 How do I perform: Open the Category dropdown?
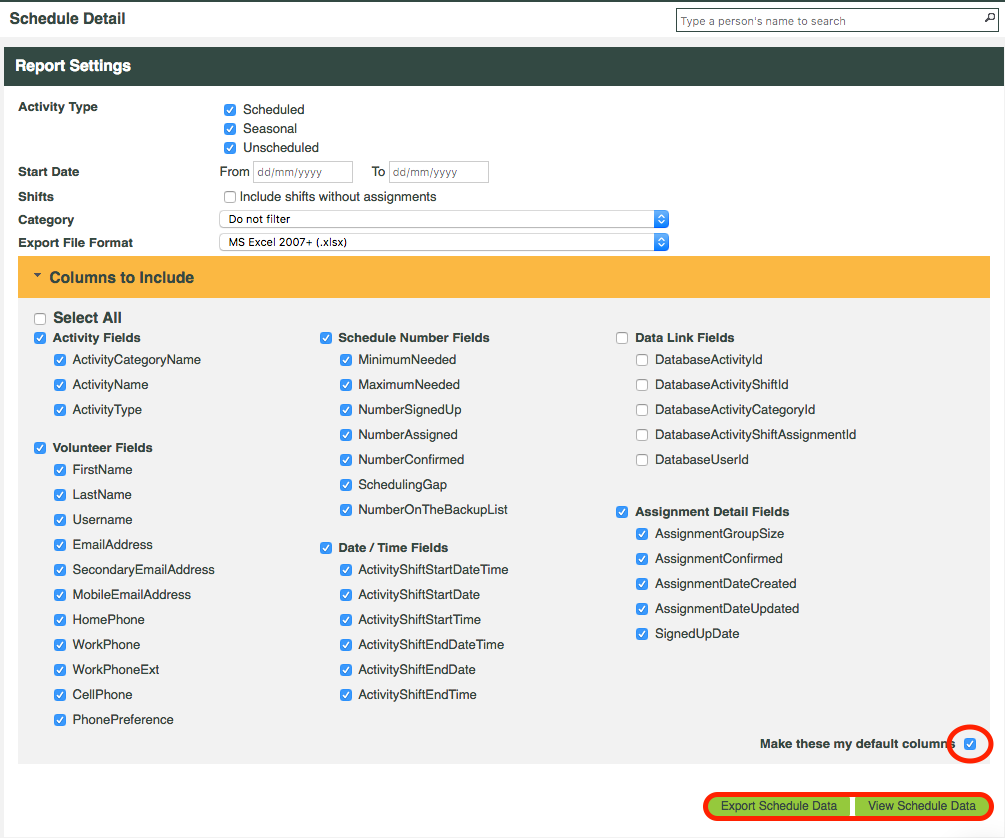pos(444,219)
